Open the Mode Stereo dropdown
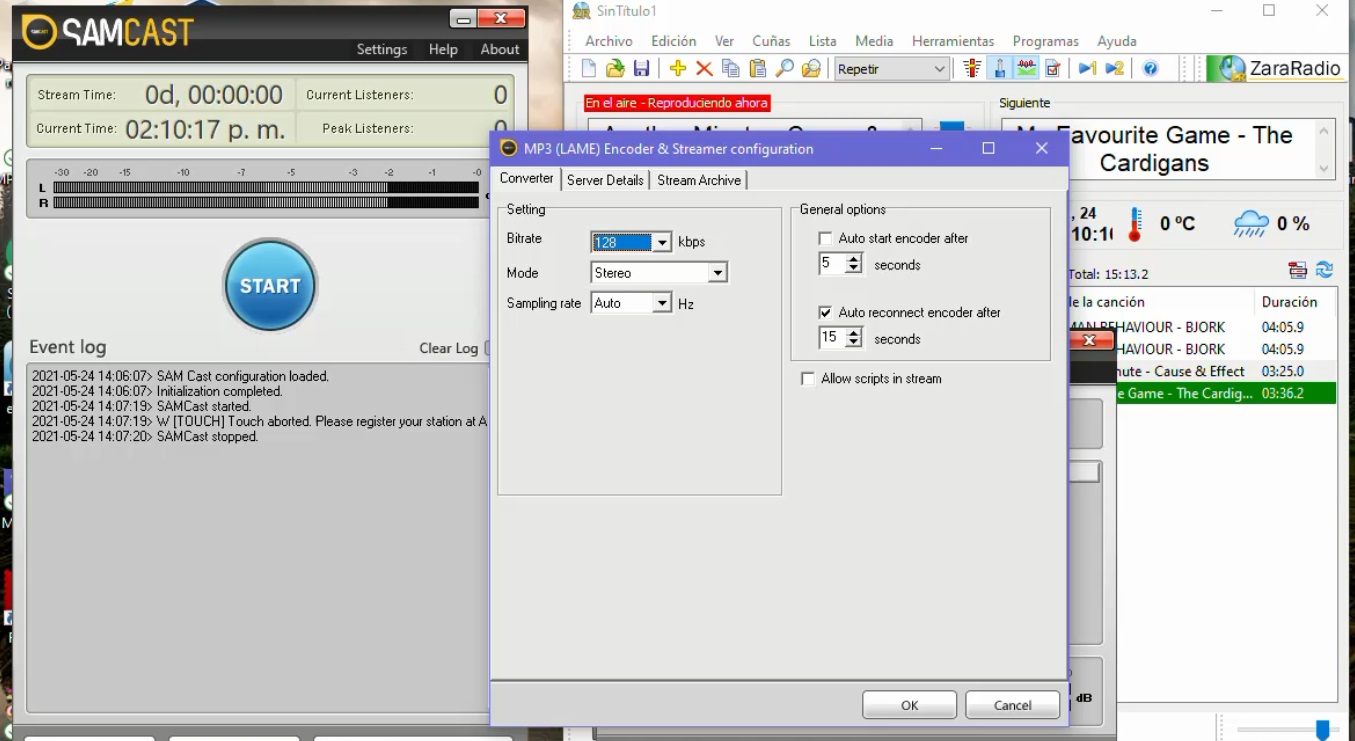Screen dimensions: 1355x741 717,273
